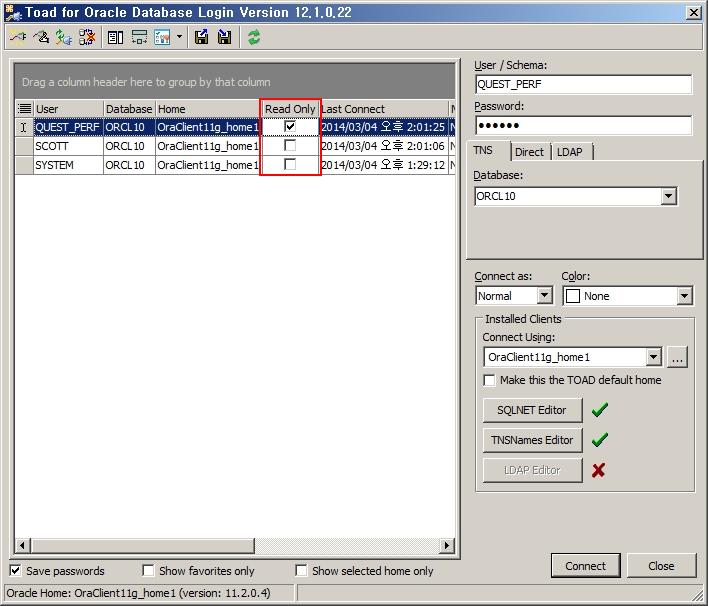The width and height of the screenshot is (708, 606).
Task: Close the login window with X
Action: pos(693,13)
